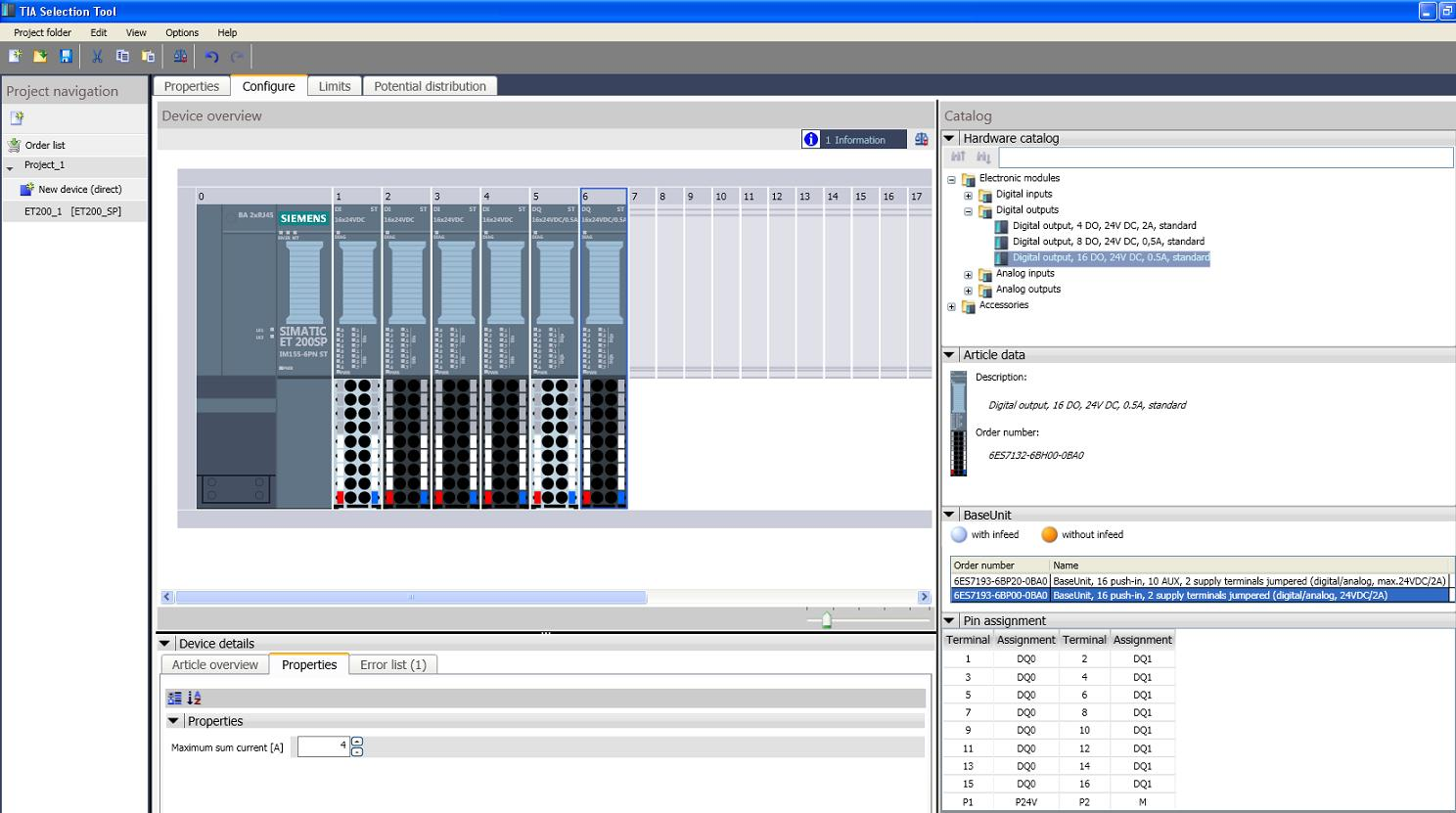The height and width of the screenshot is (813, 1456).
Task: Select BaseUnit row 6ES7193-6BP20-0BA0
Action: coord(1200,581)
